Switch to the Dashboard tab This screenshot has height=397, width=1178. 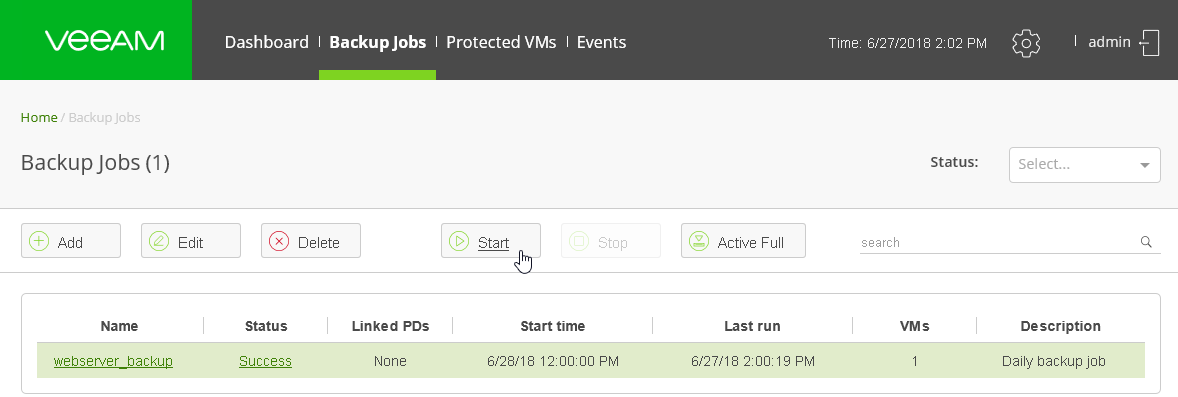[267, 42]
